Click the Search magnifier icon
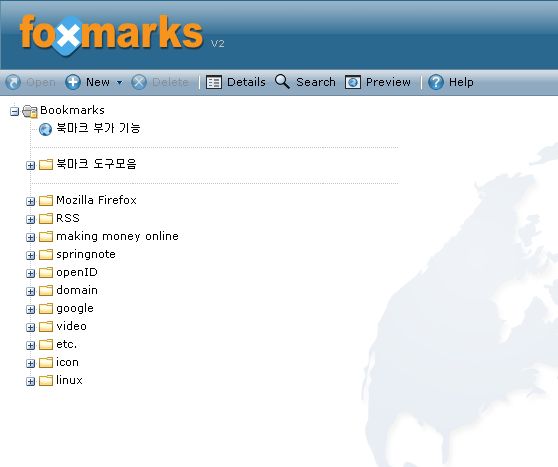 (282, 82)
